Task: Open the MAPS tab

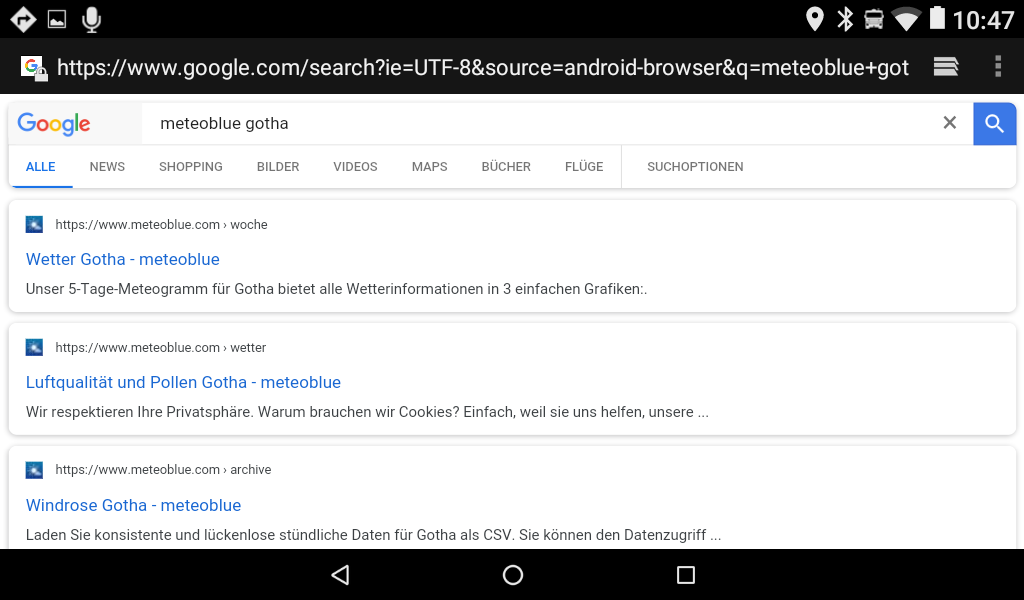Action: 429,167
